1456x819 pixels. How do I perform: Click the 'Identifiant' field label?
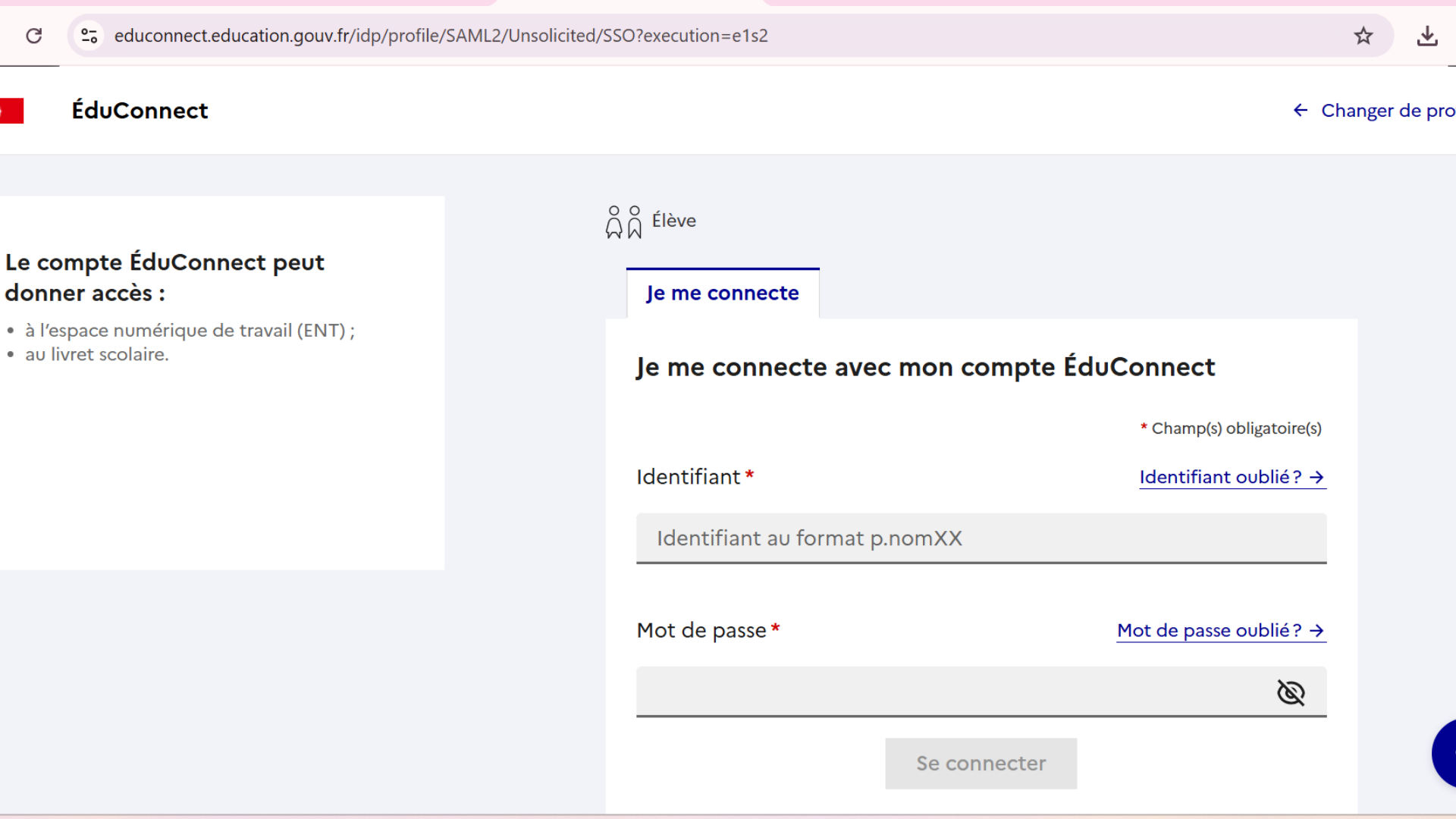pyautogui.click(x=688, y=477)
